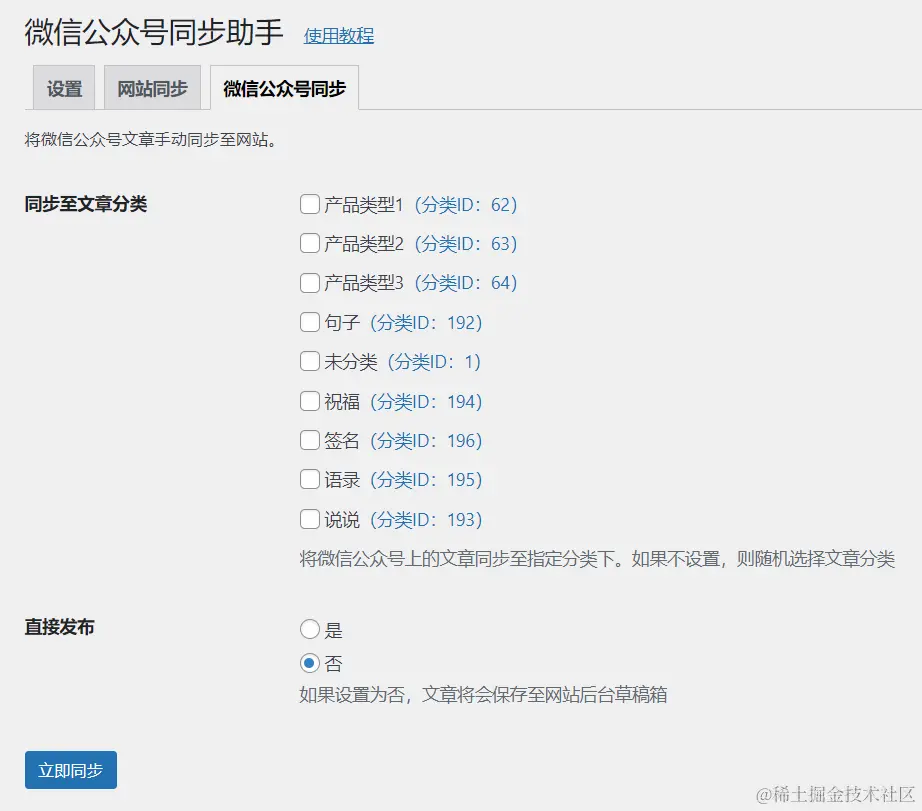Check the 产品类型2 category checkbox
This screenshot has width=922, height=811.
pyautogui.click(x=309, y=243)
